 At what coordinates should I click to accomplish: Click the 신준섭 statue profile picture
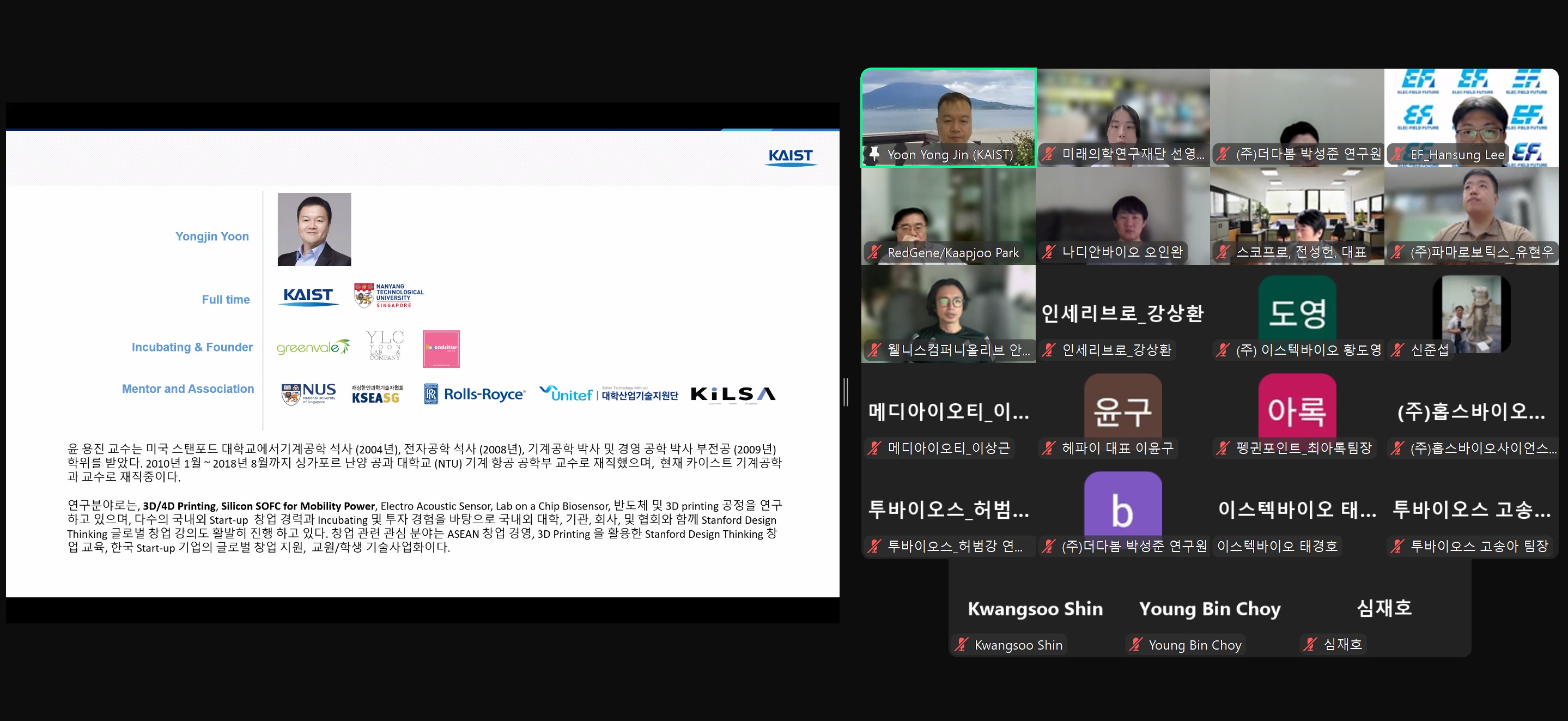[x=1471, y=313]
